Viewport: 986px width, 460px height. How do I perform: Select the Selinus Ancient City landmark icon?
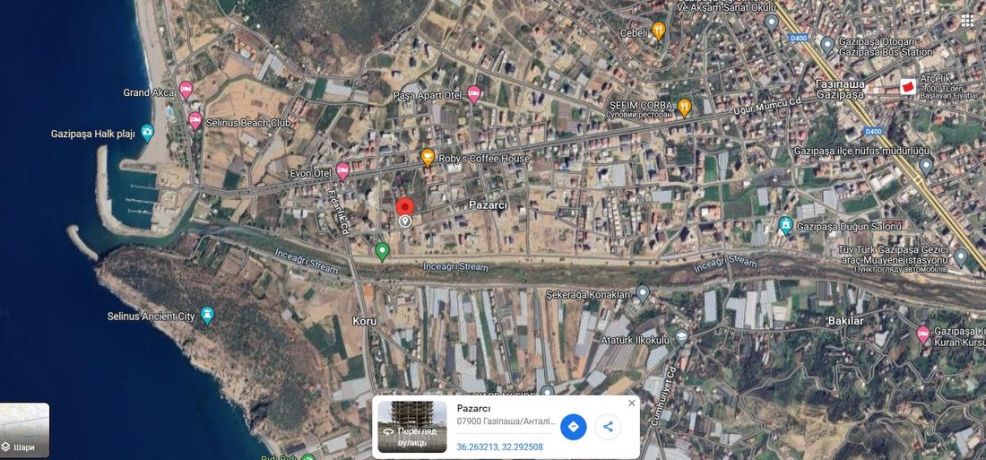point(207,315)
